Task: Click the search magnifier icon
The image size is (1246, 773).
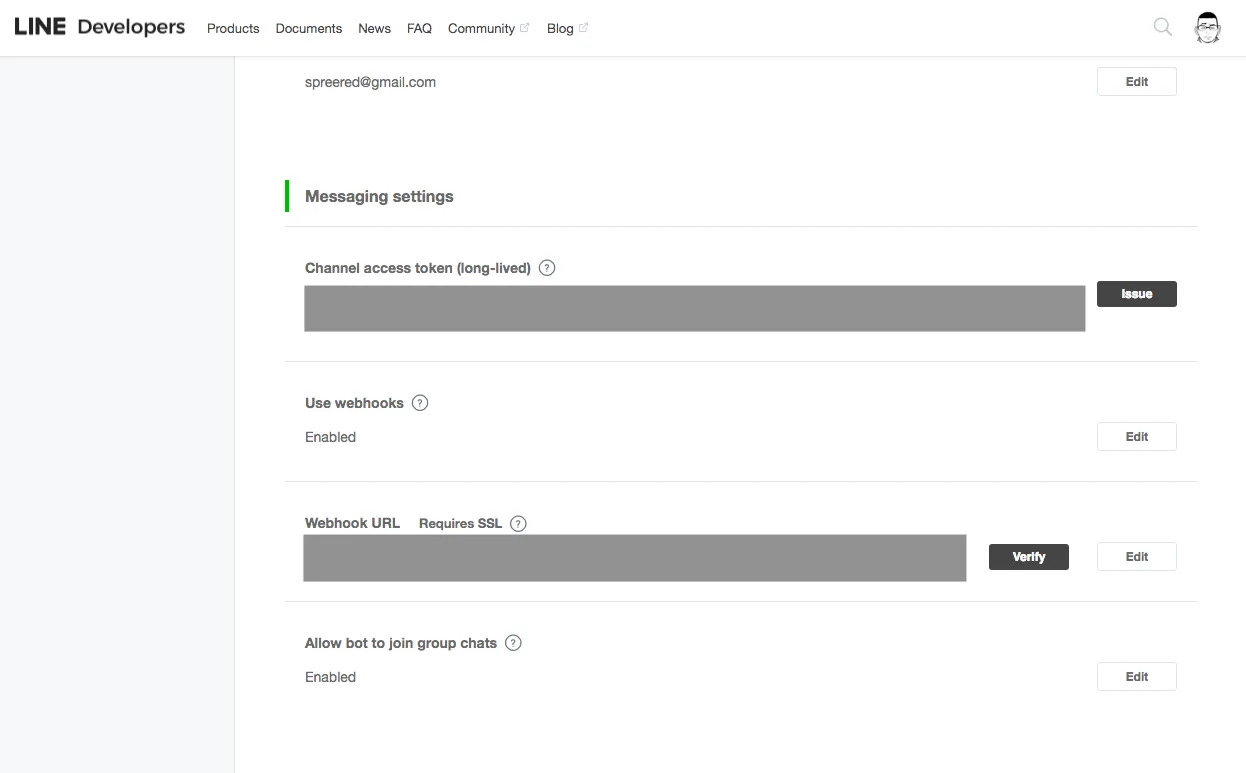Action: (1162, 27)
